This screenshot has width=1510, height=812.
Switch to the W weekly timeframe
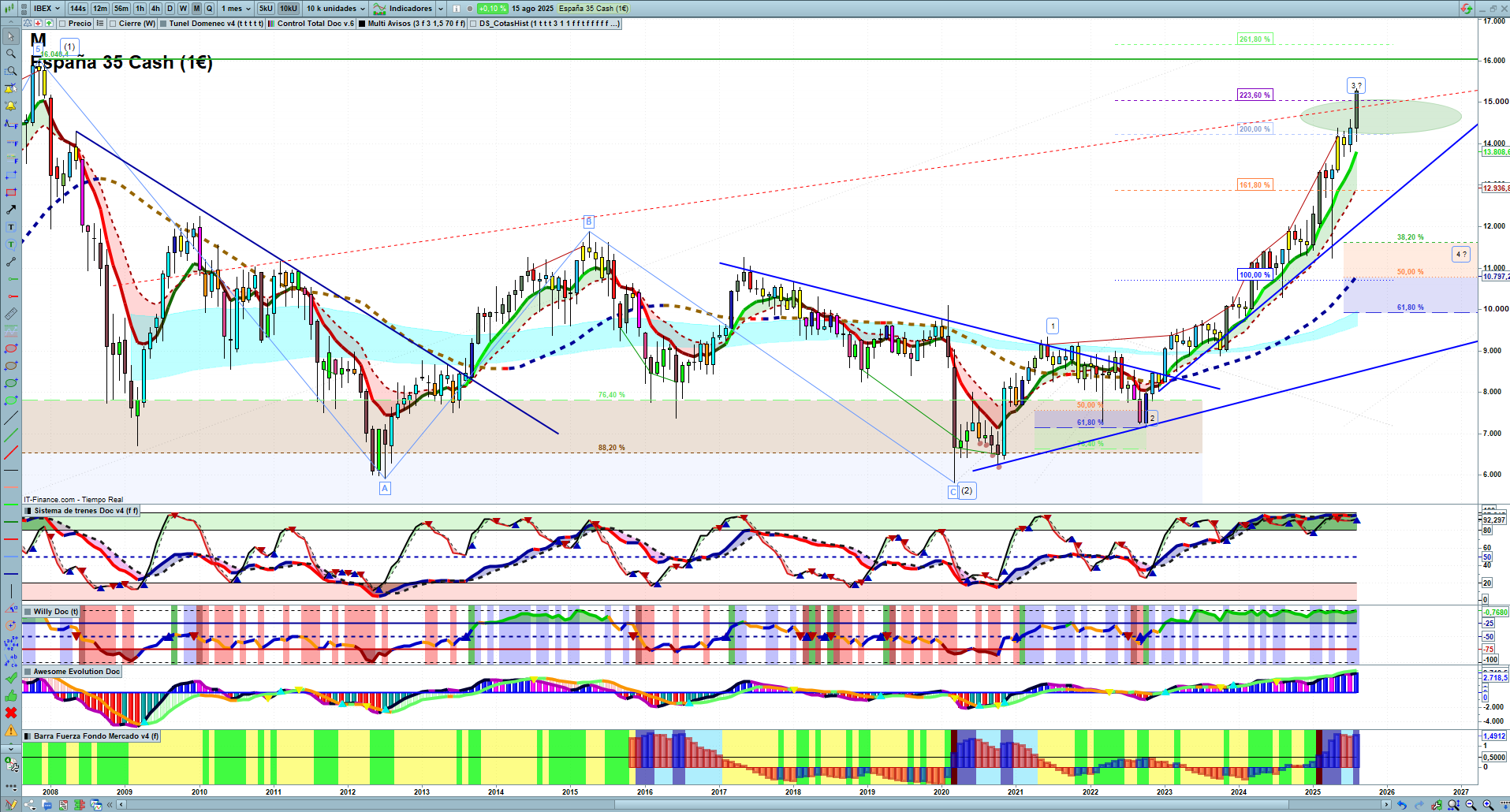click(x=183, y=9)
